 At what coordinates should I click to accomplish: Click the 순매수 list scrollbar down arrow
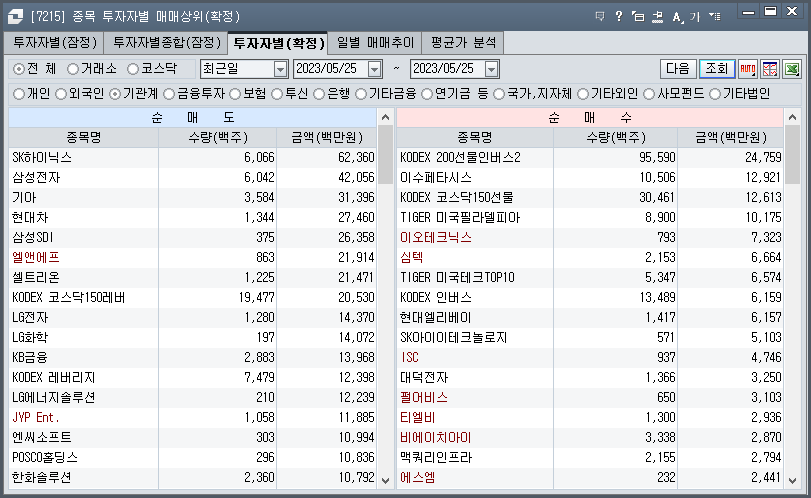pos(792,480)
